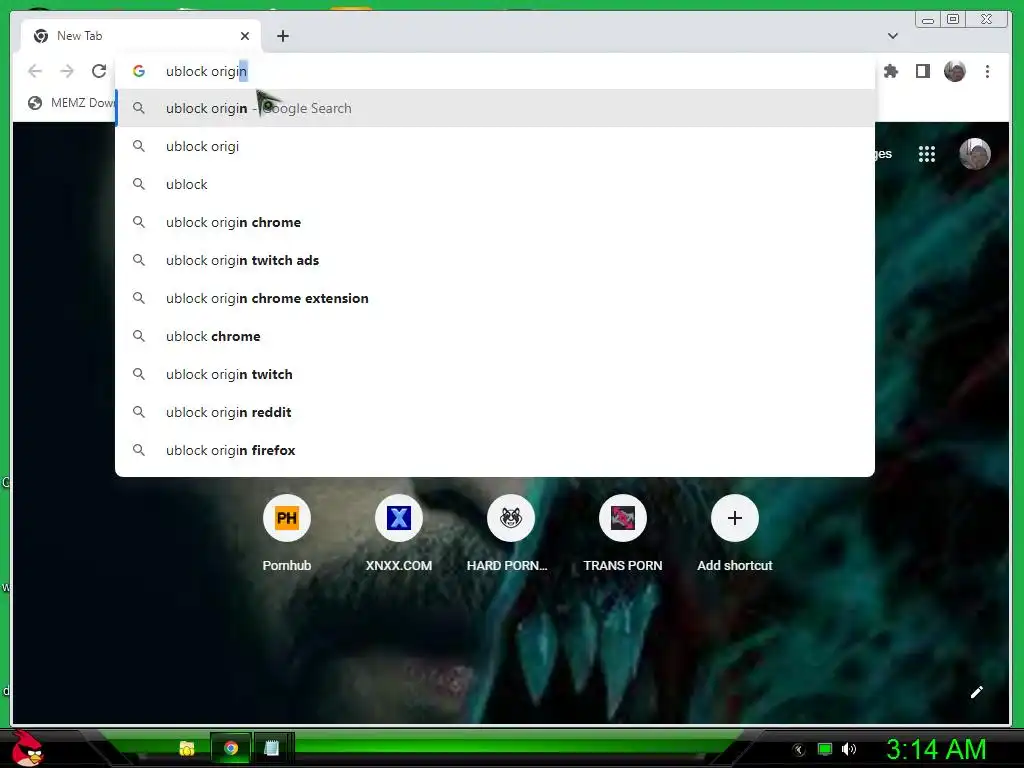Select the 'ublock origi' suggestion
Screen dimensions: 1024x768
(495, 146)
